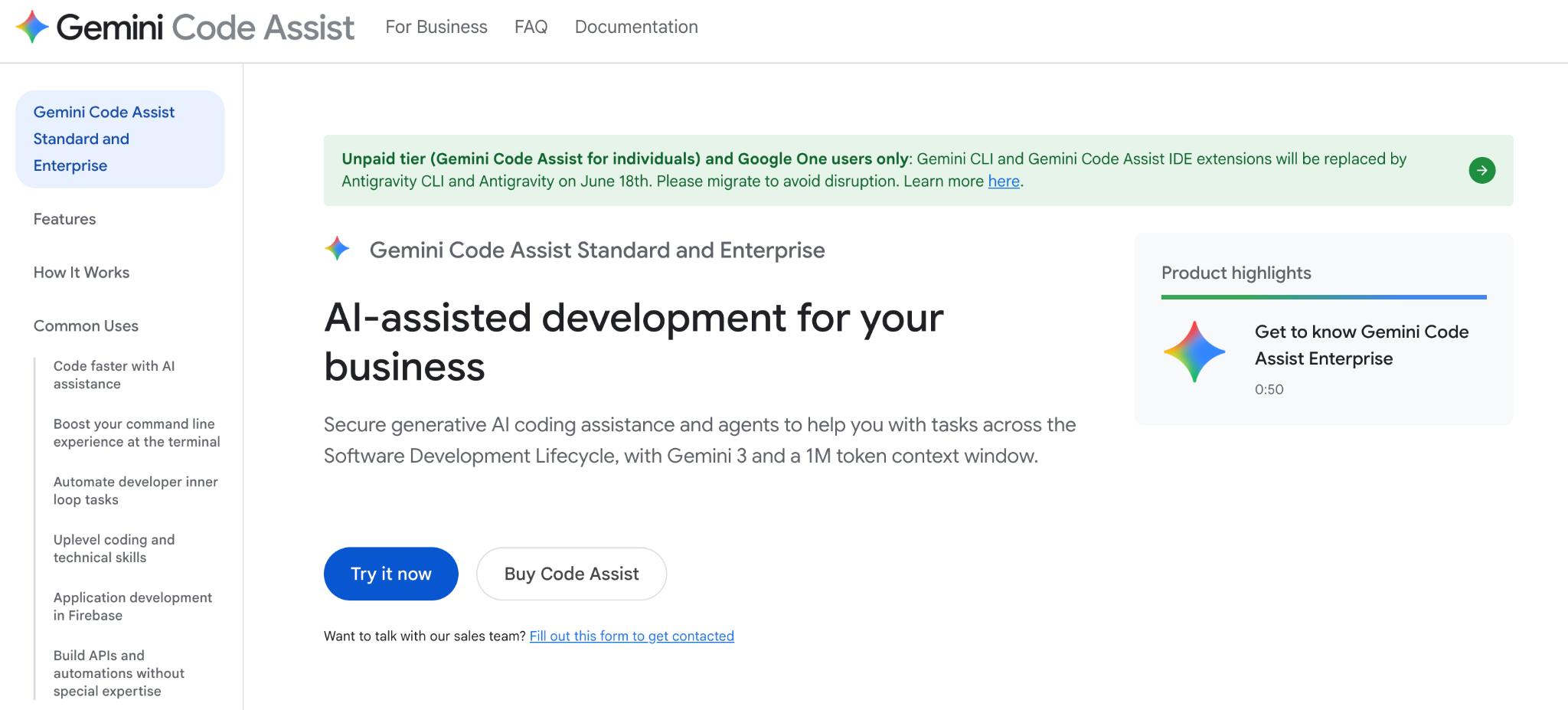Screen dimensions: 1568x710
Task: Open 'Boost your command line experience' sidebar link
Action: pyautogui.click(x=136, y=433)
